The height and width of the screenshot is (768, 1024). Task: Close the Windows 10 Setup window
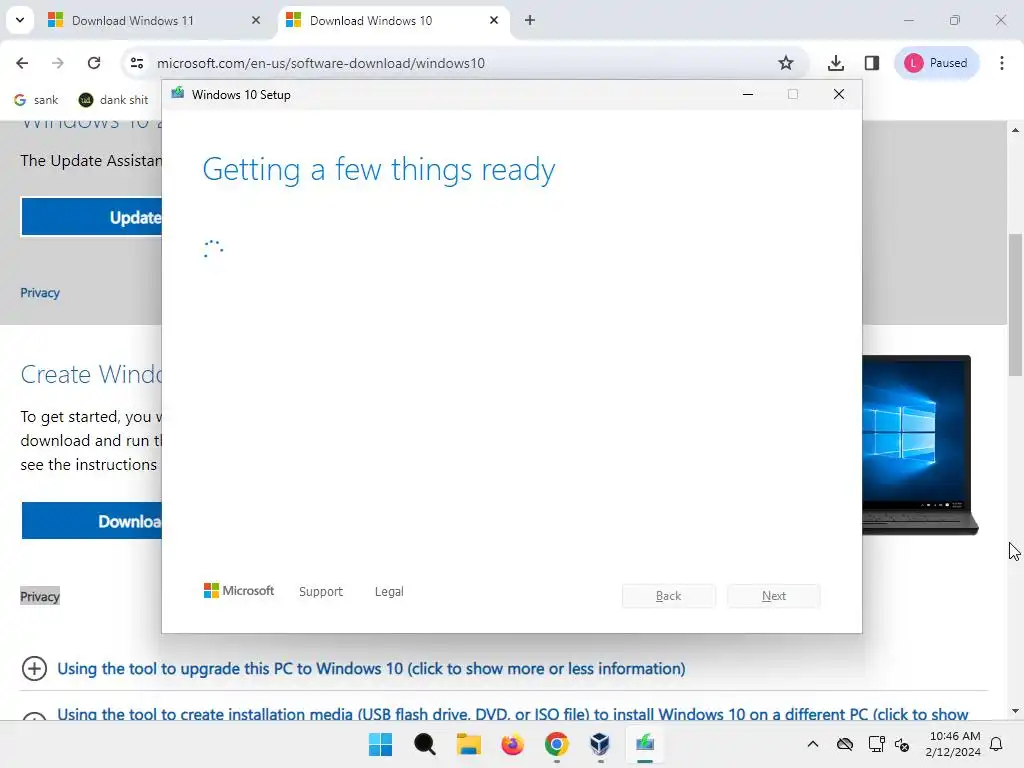[839, 95]
